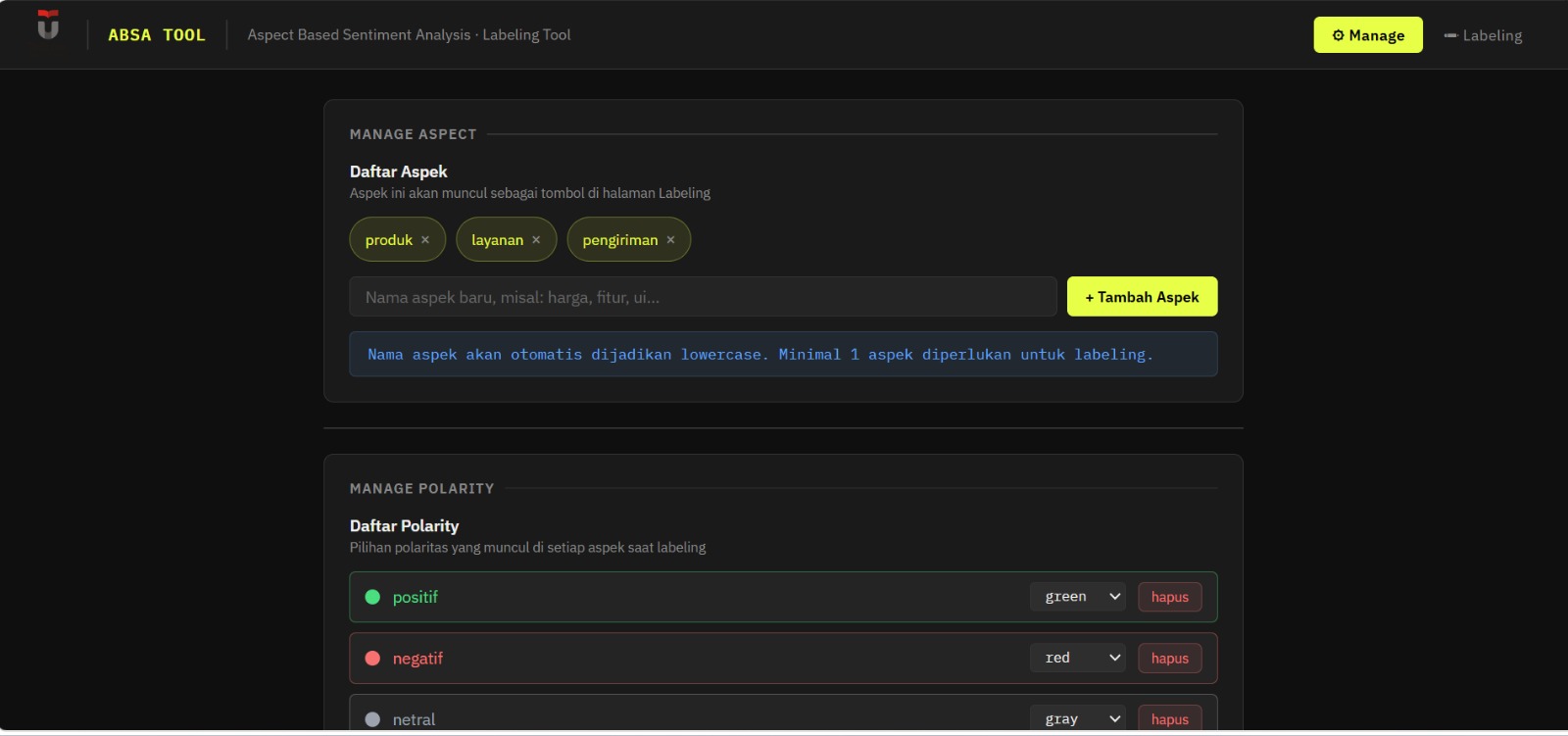The height and width of the screenshot is (736, 1568).
Task: Click the ABSA TOOL title
Action: [157, 35]
